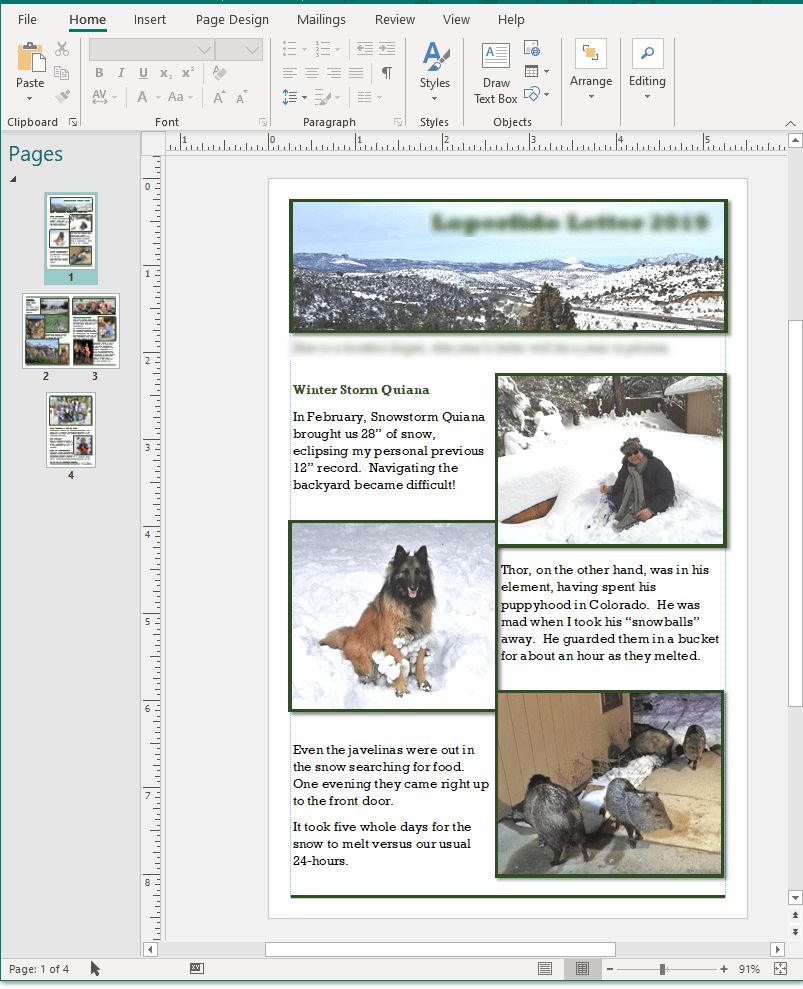This screenshot has width=803, height=989.
Task: Open the Page Design tab
Action: pos(232,20)
